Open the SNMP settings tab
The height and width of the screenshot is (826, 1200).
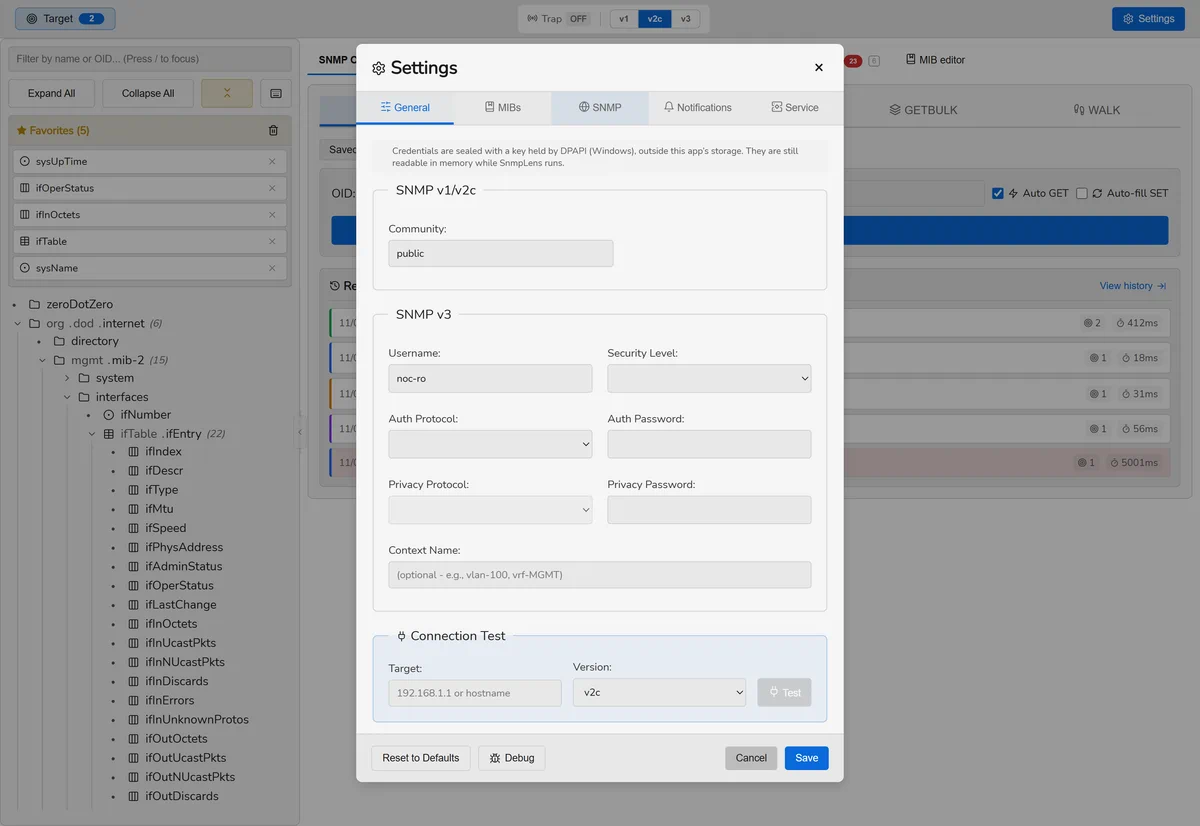point(600,107)
